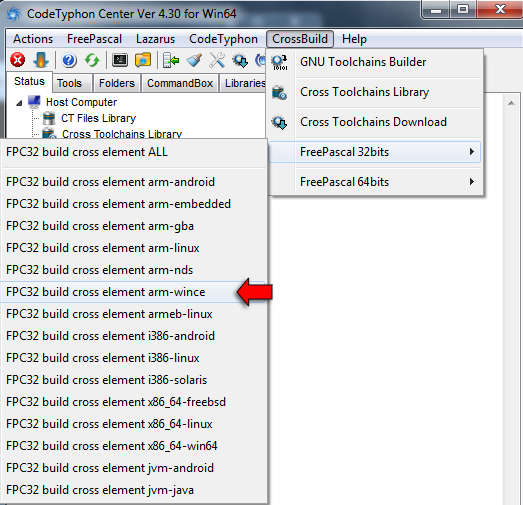Click the red X stop icon in toolbar
The image size is (523, 505).
click(x=17, y=60)
